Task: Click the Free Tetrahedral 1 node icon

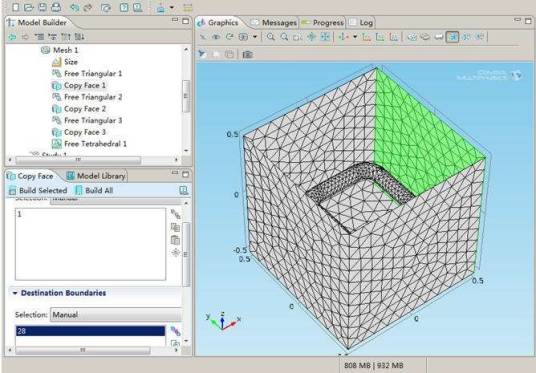Action: pos(56,144)
